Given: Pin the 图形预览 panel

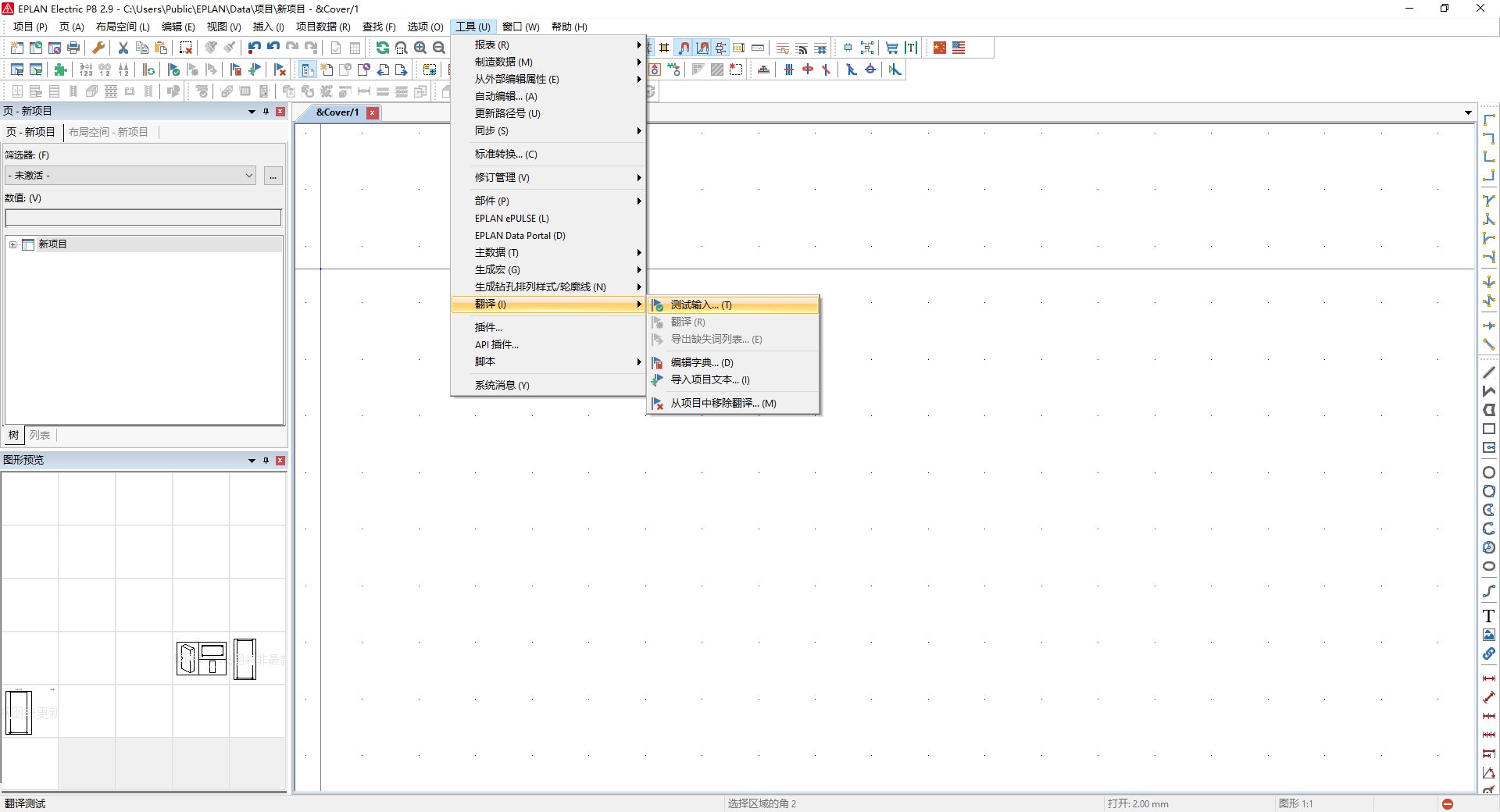Looking at the screenshot, I should pyautogui.click(x=266, y=461).
